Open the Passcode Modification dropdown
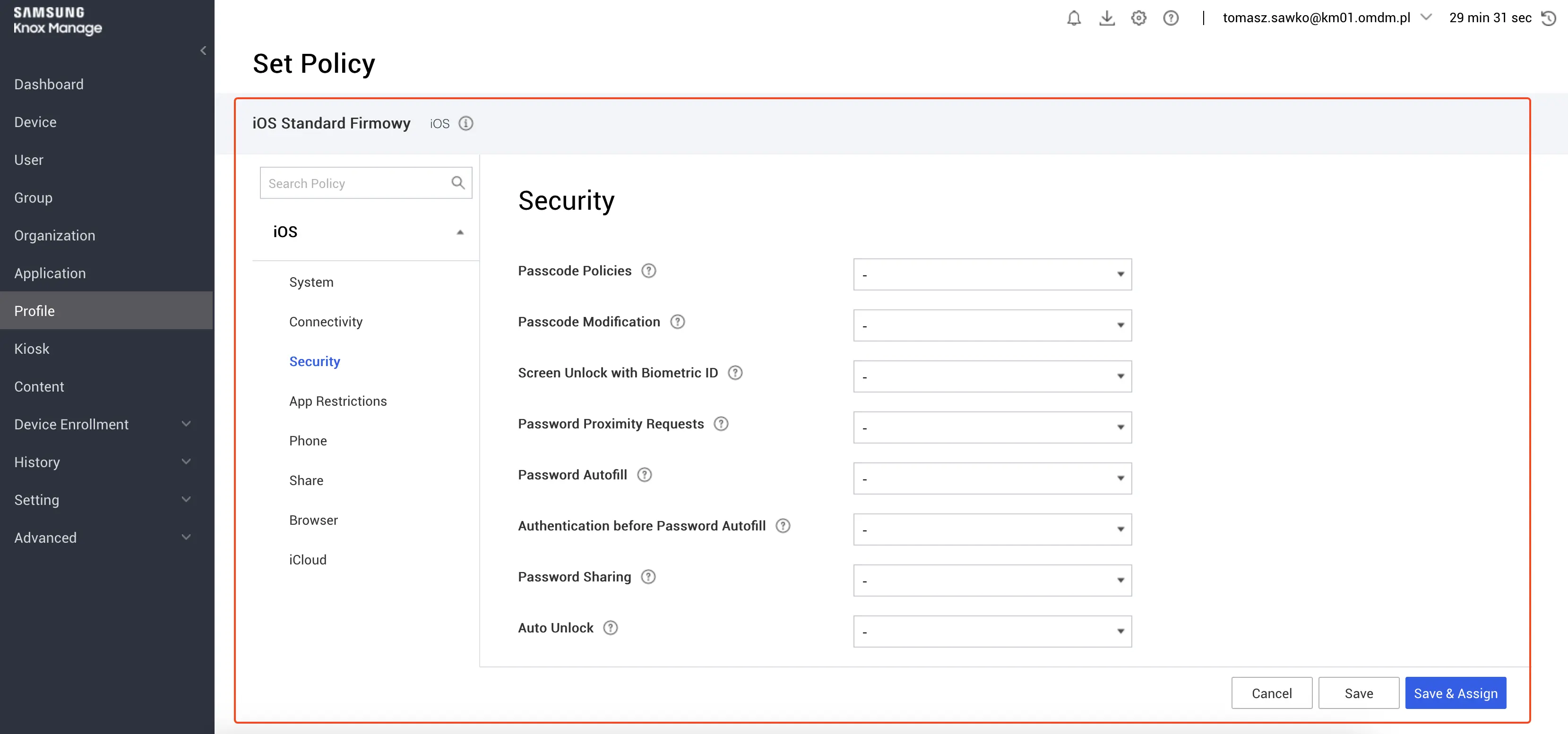This screenshot has height=734, width=1568. pyautogui.click(x=992, y=325)
